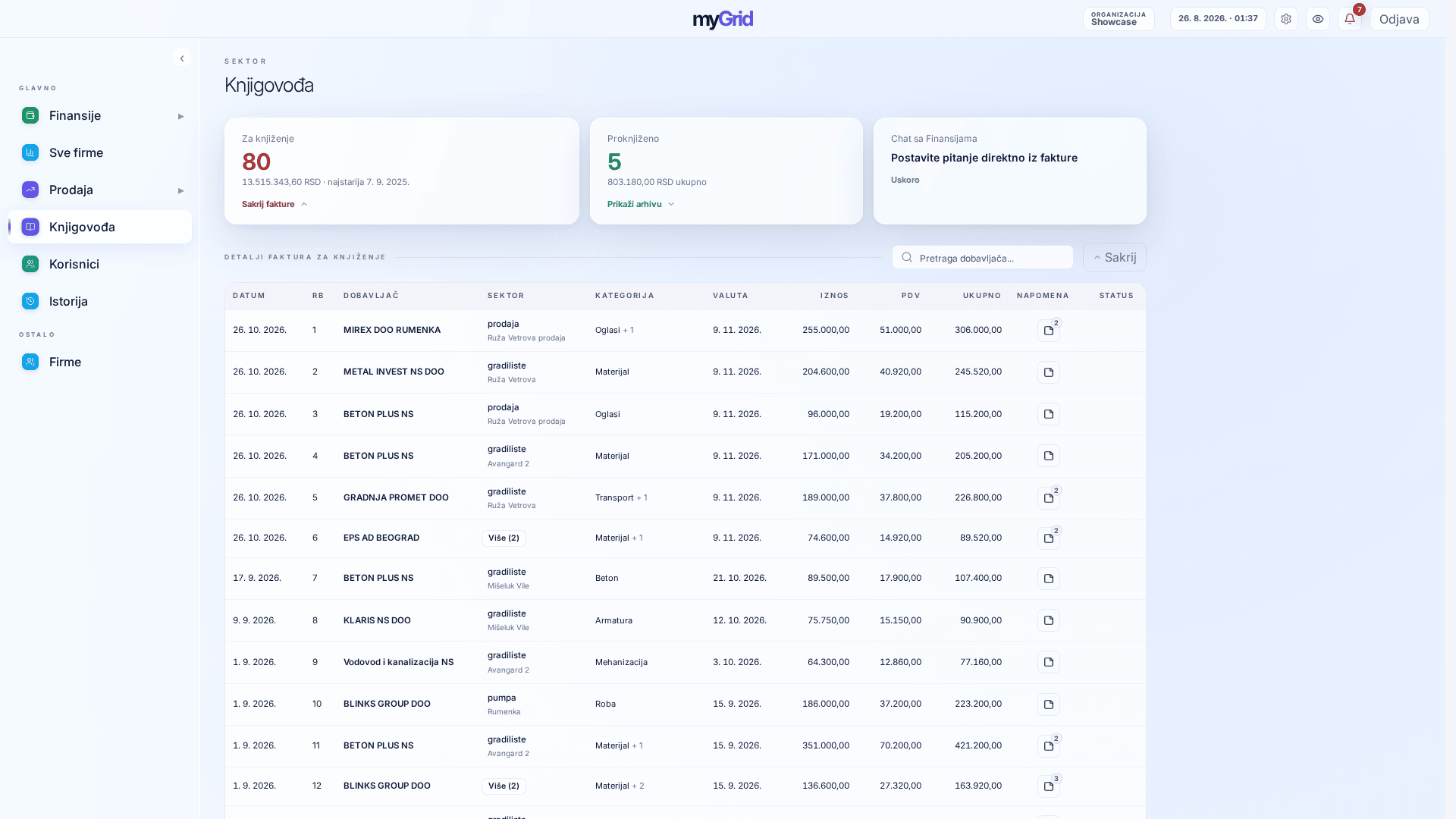Screen dimensions: 1456x819
Task: Open note icon in row number 3
Action: 1049,414
